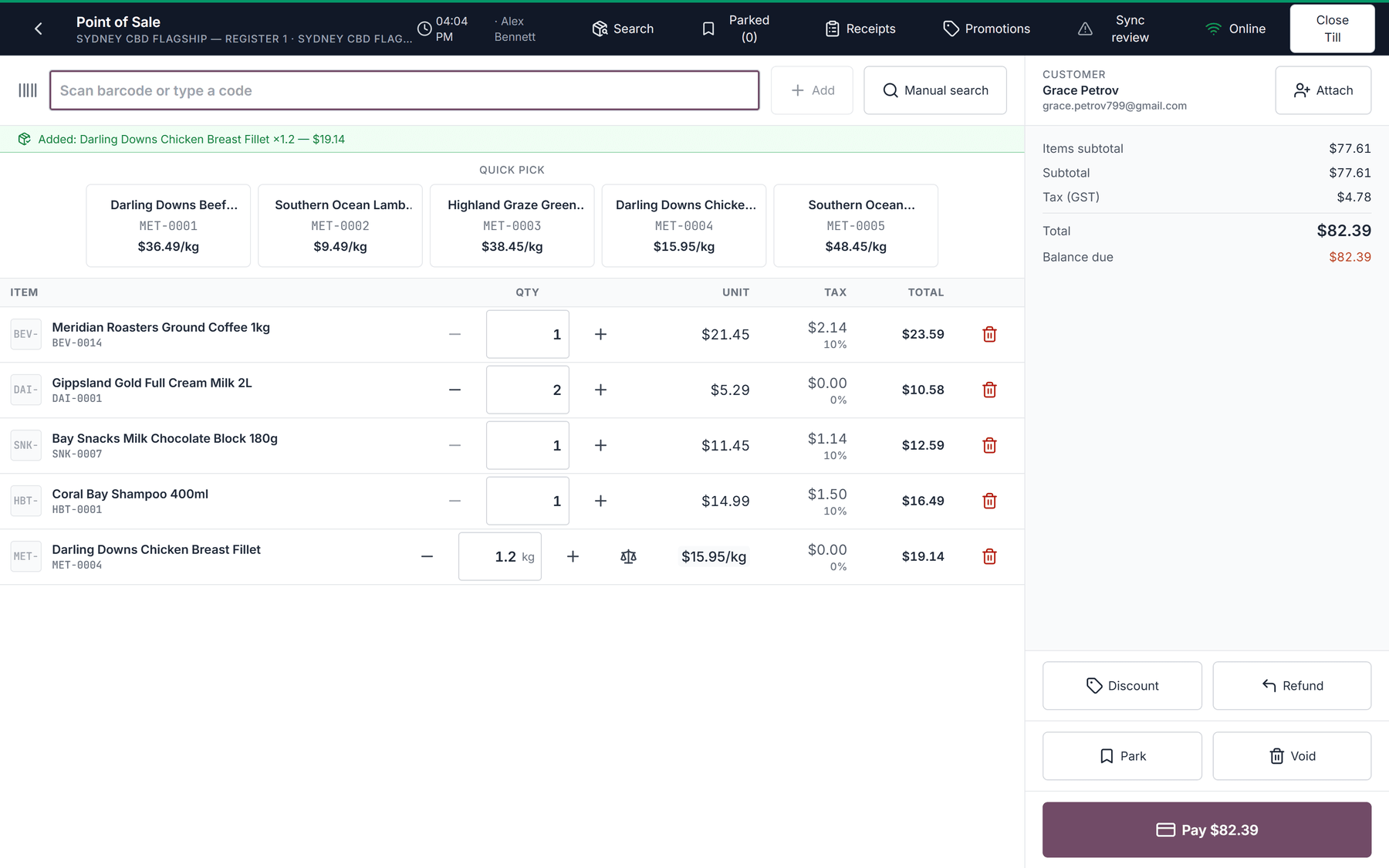Delete Bay Snacks Milk Chocolate Block line
The image size is (1389, 868).
click(x=989, y=445)
